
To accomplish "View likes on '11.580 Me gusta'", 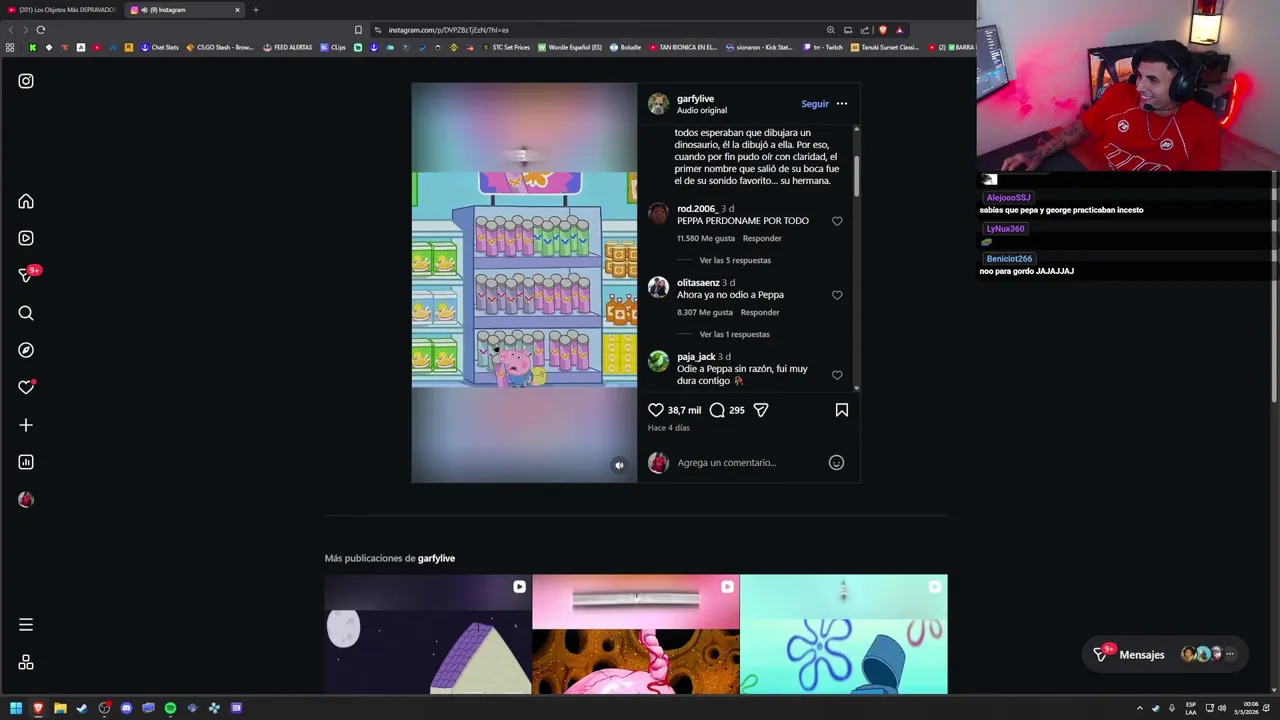I will (x=706, y=238).
